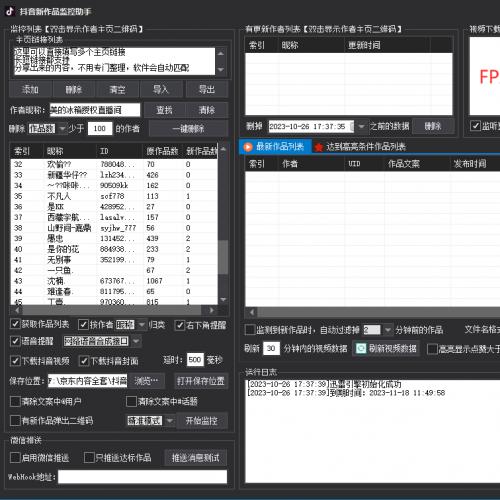
Task: Click the ID column header in monitor list
Action: point(119,151)
